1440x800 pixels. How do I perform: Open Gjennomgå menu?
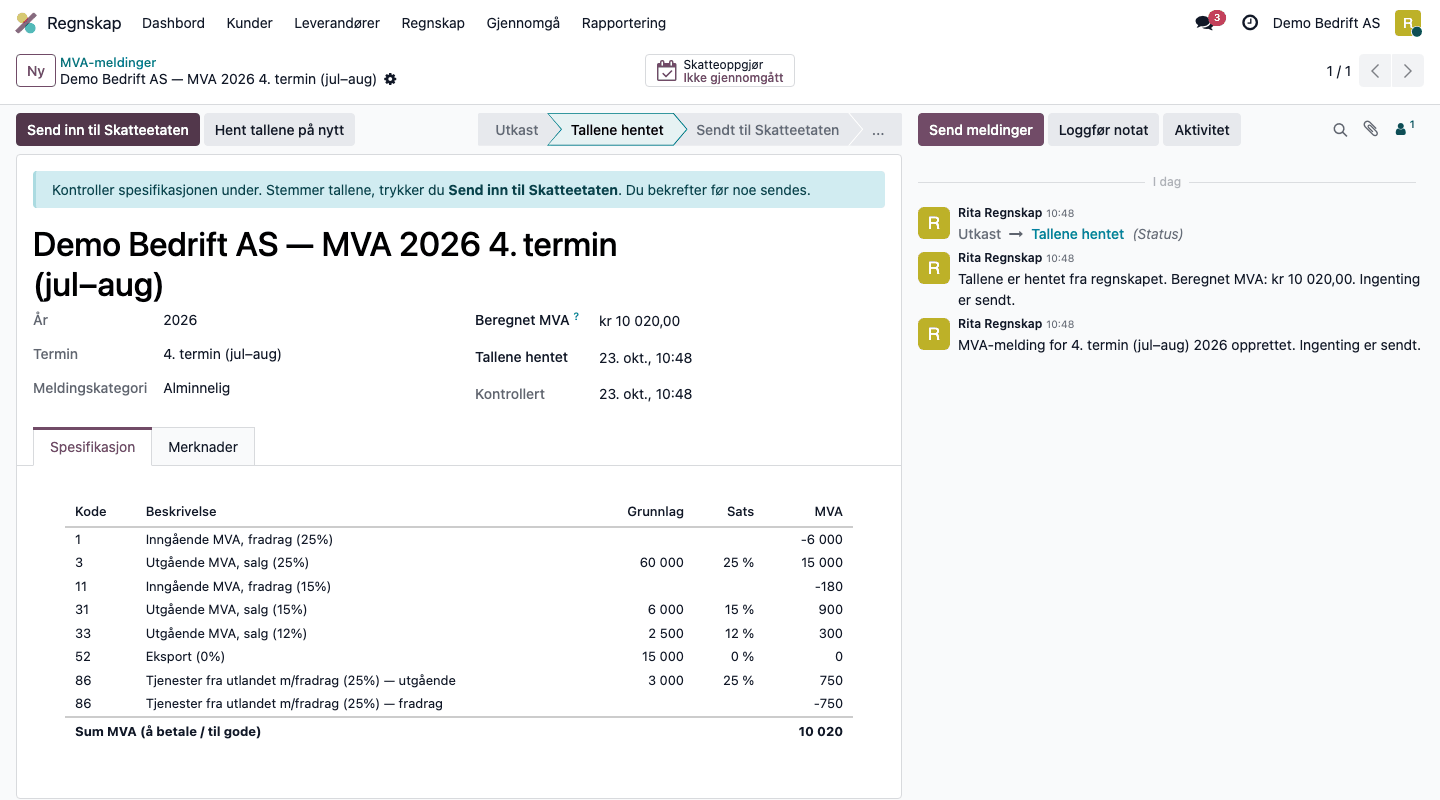(x=523, y=23)
